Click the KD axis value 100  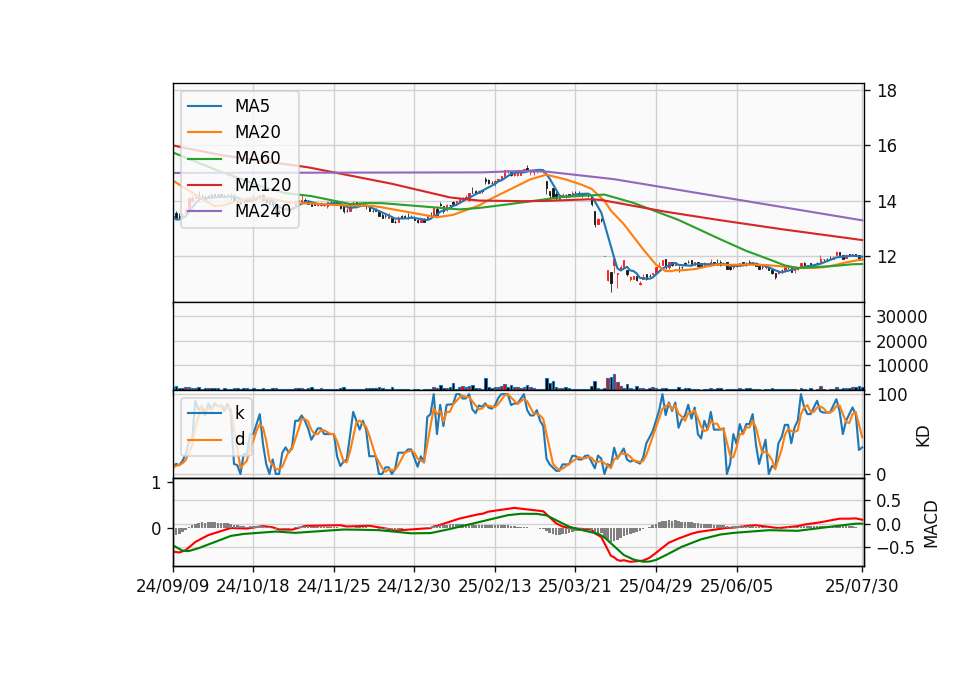tap(891, 395)
